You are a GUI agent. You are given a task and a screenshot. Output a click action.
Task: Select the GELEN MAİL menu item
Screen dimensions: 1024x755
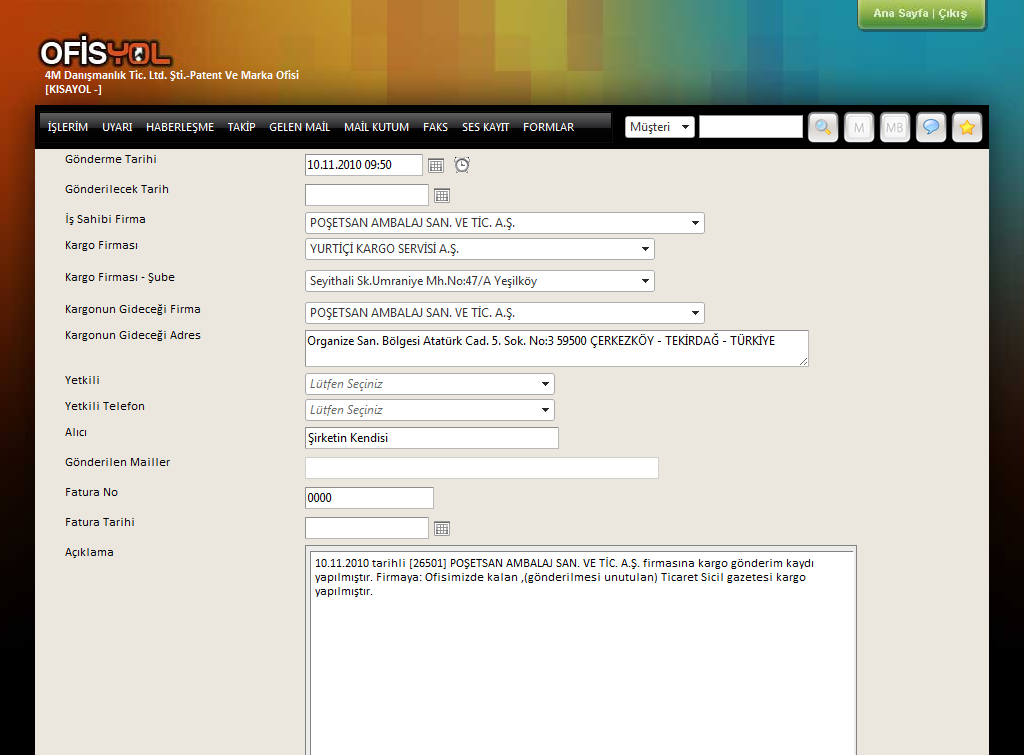pyautogui.click(x=299, y=127)
